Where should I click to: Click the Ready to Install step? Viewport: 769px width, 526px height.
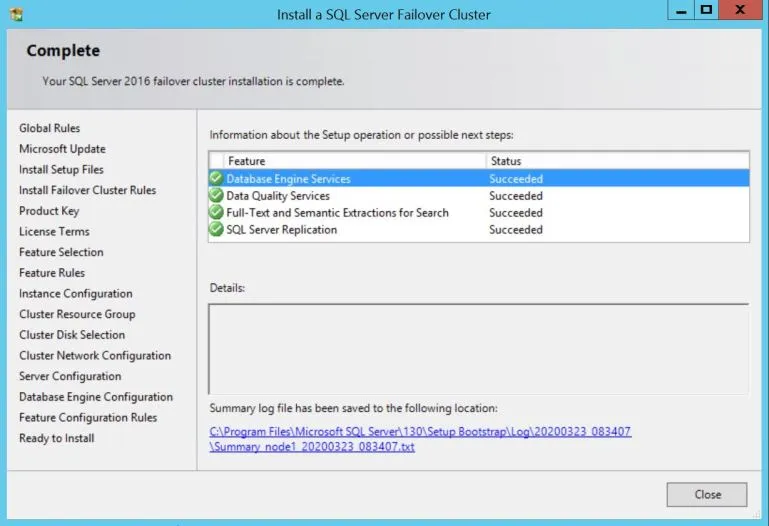tap(57, 438)
